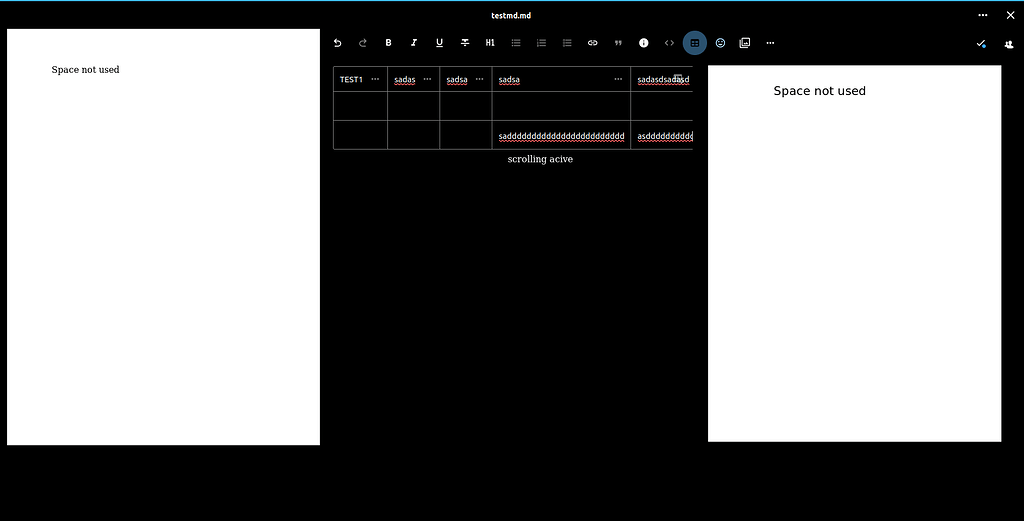Click the table icon in last header
The width and height of the screenshot is (1024, 521).
coord(678,78)
